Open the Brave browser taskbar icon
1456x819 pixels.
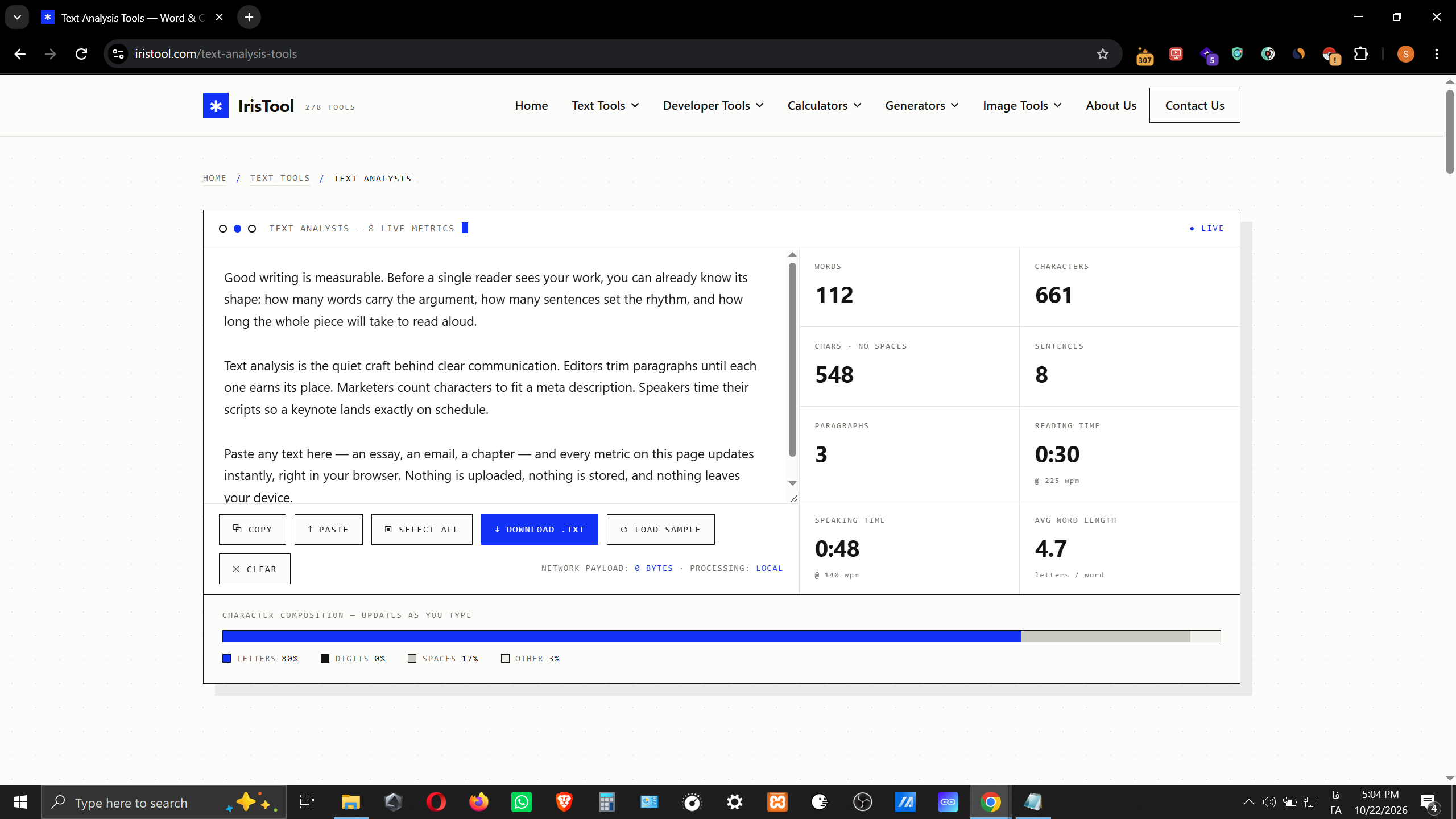[x=564, y=803]
